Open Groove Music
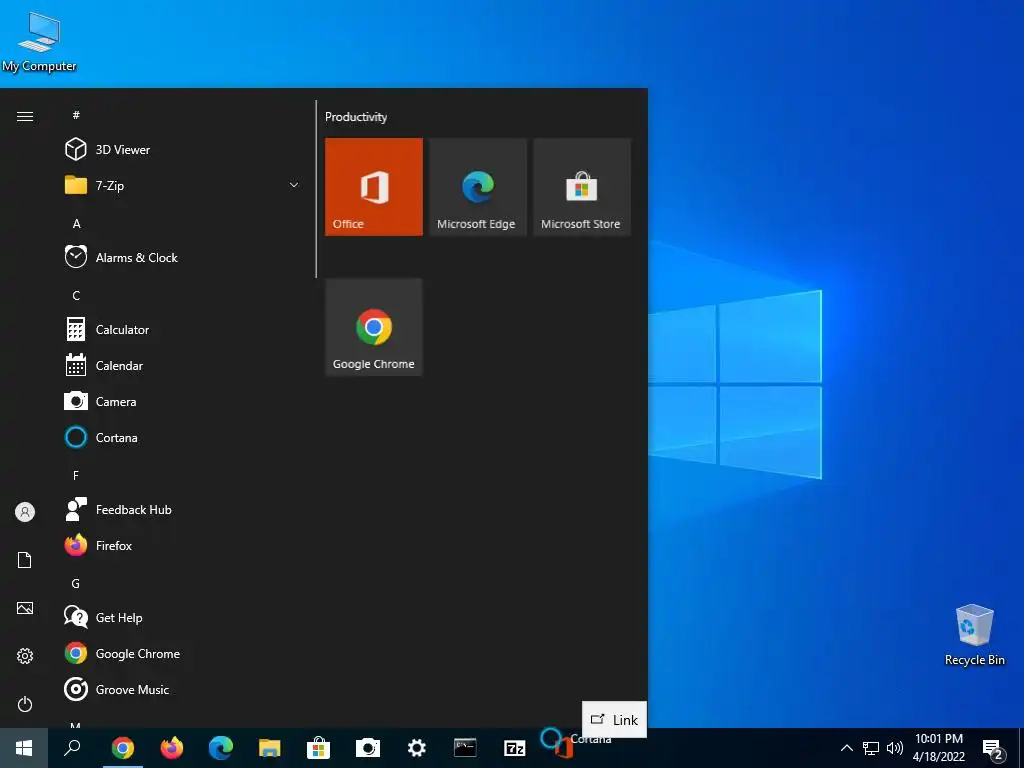Viewport: 1024px width, 768px height. (183, 690)
